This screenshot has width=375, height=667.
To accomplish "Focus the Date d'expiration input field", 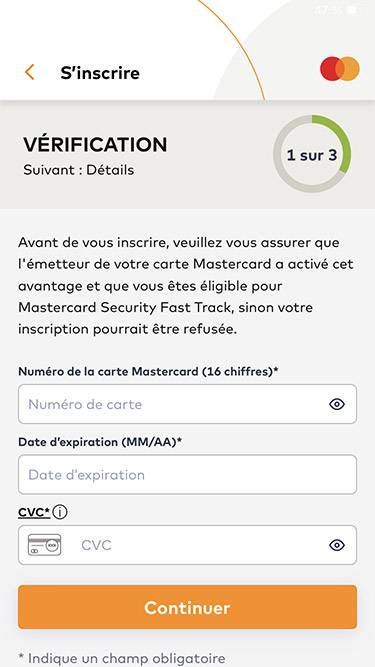I will [x=188, y=474].
